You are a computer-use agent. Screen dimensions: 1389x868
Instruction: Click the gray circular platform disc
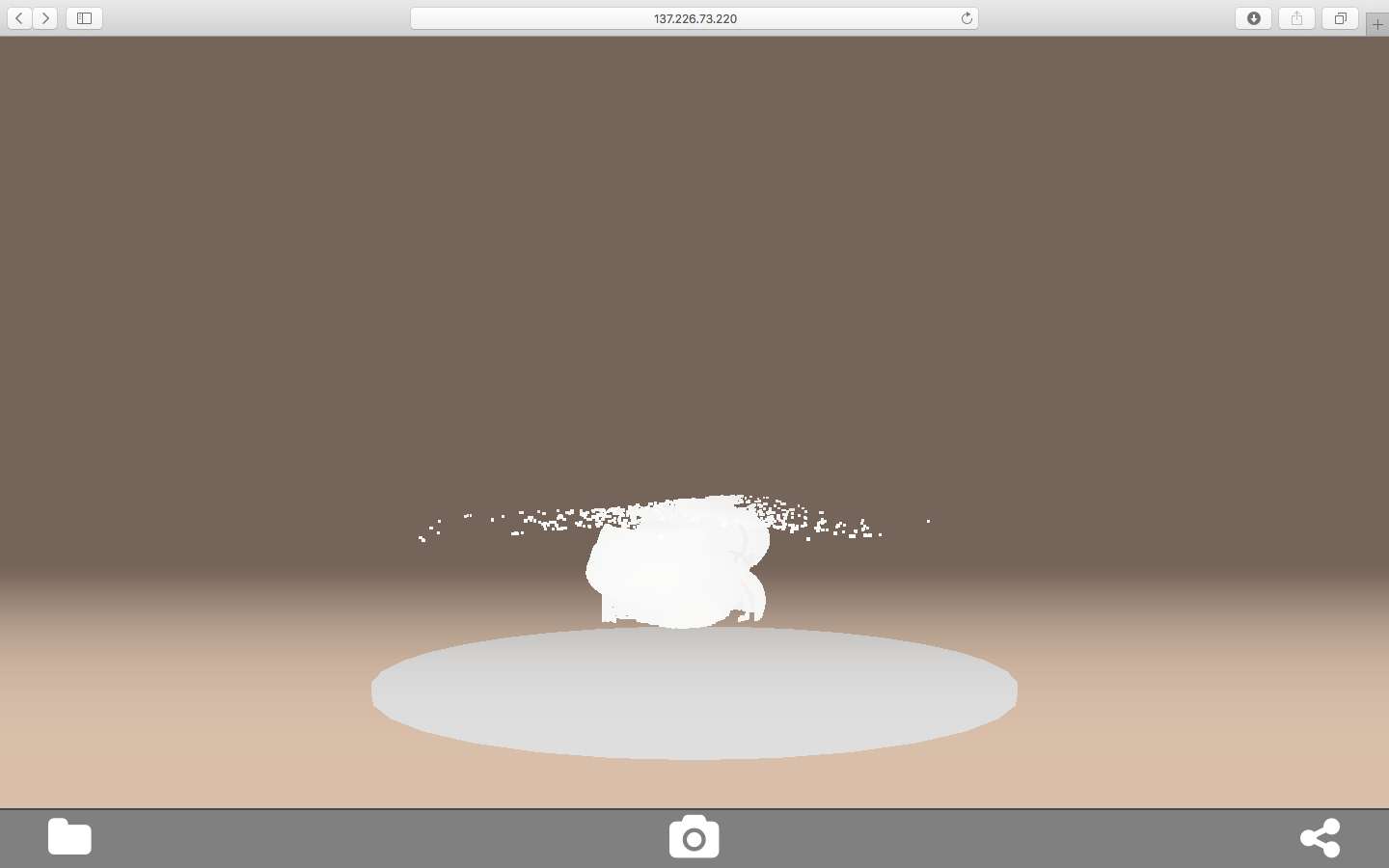(x=694, y=692)
